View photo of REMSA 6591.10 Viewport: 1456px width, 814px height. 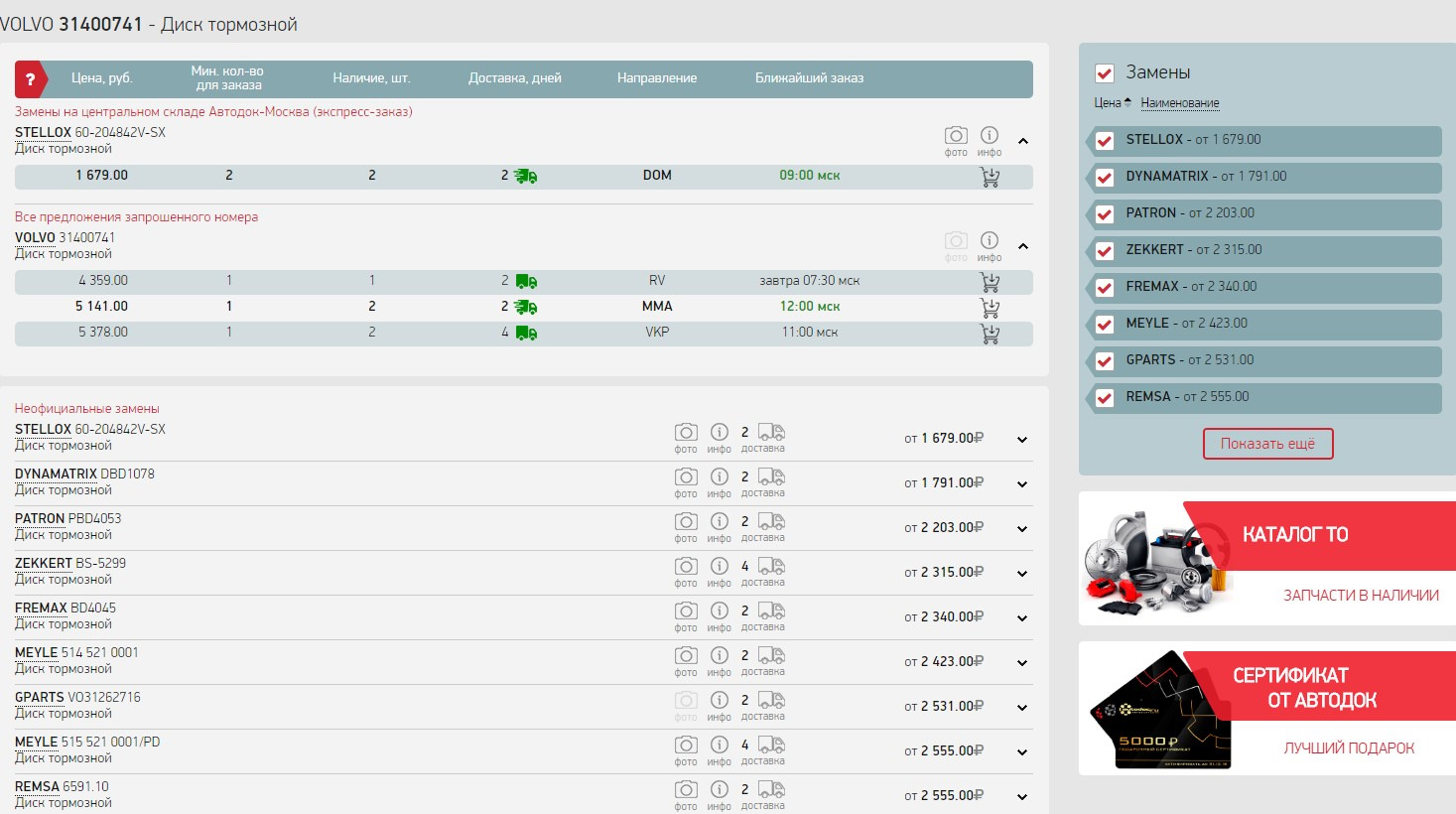point(686,789)
